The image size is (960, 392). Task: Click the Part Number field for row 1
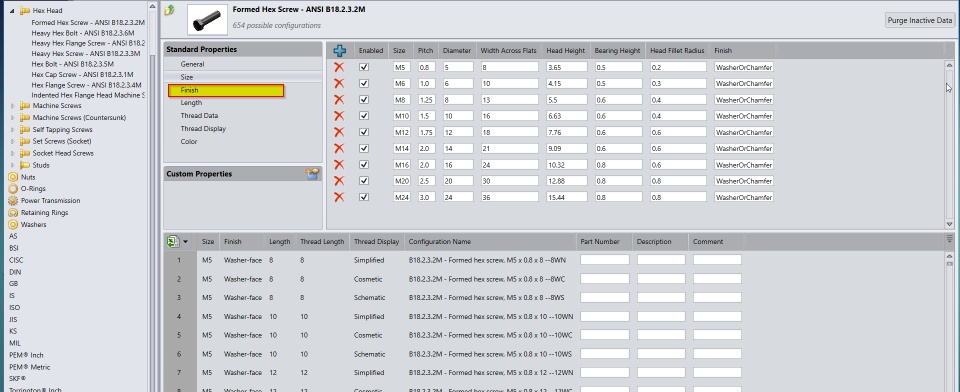(x=605, y=260)
